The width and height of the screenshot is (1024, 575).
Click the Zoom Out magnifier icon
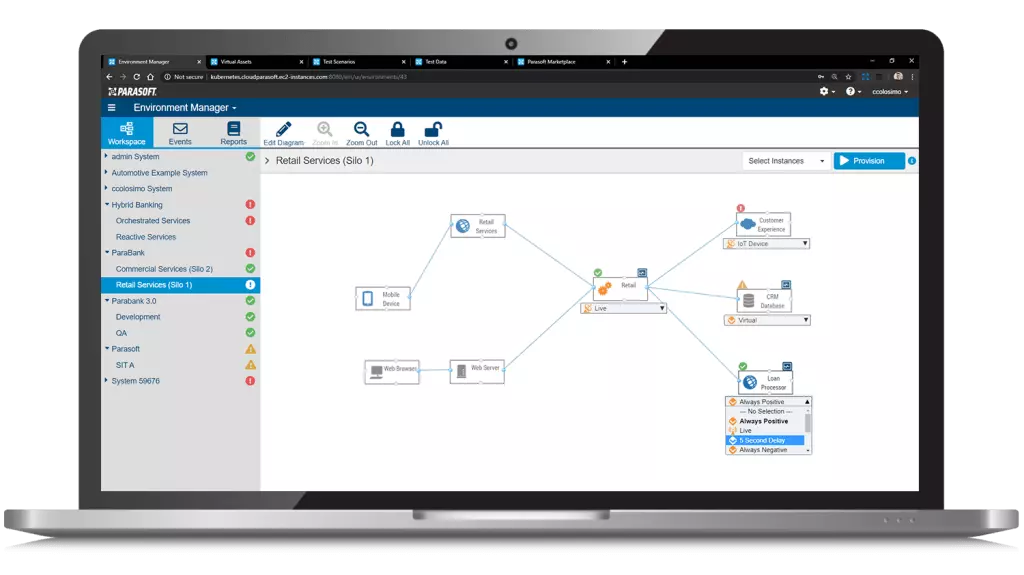coord(362,129)
